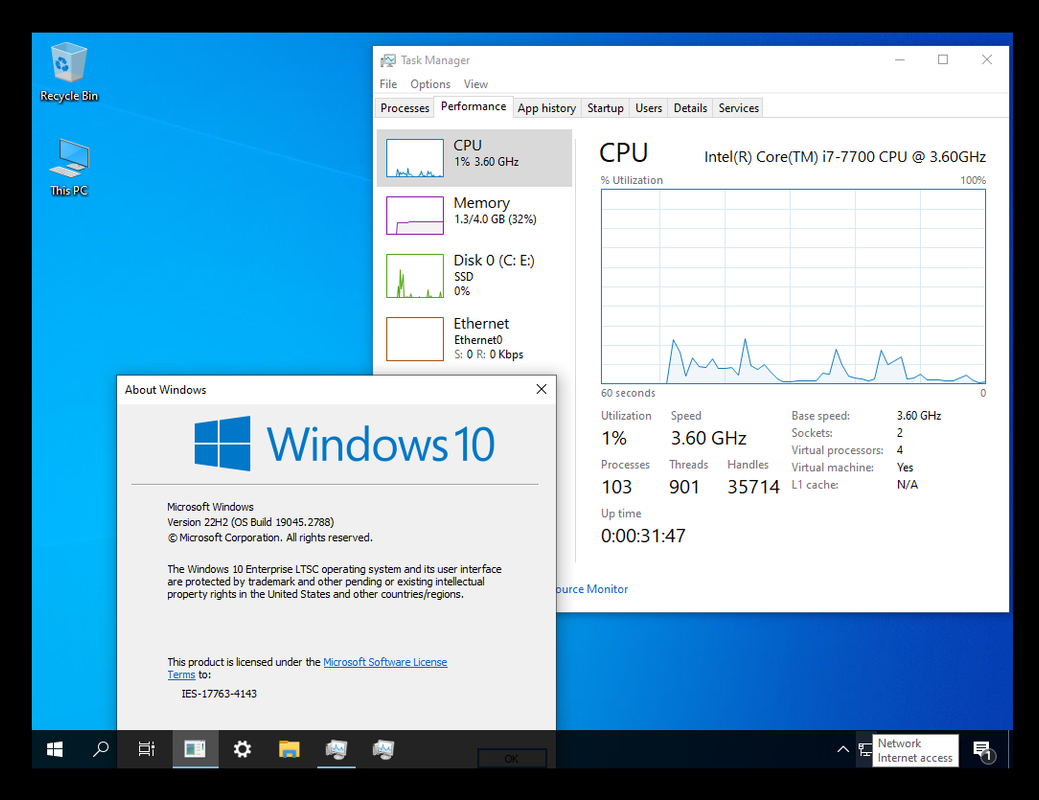Select the This PC desktop icon
Viewport: 1039px width, 800px height.
click(x=69, y=167)
